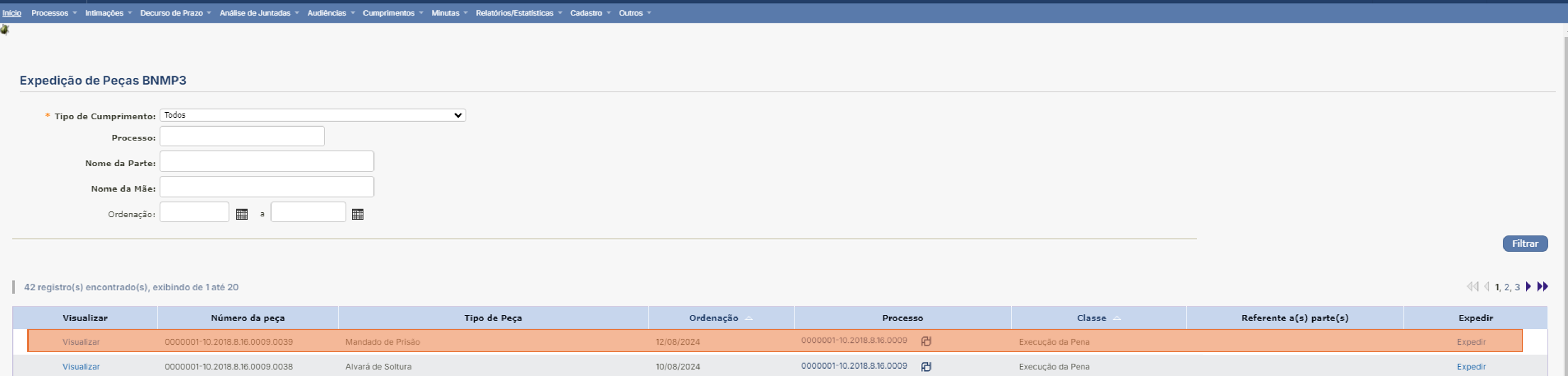The width and height of the screenshot is (1568, 376).
Task: Go to previous results page arrow
Action: [1486, 287]
